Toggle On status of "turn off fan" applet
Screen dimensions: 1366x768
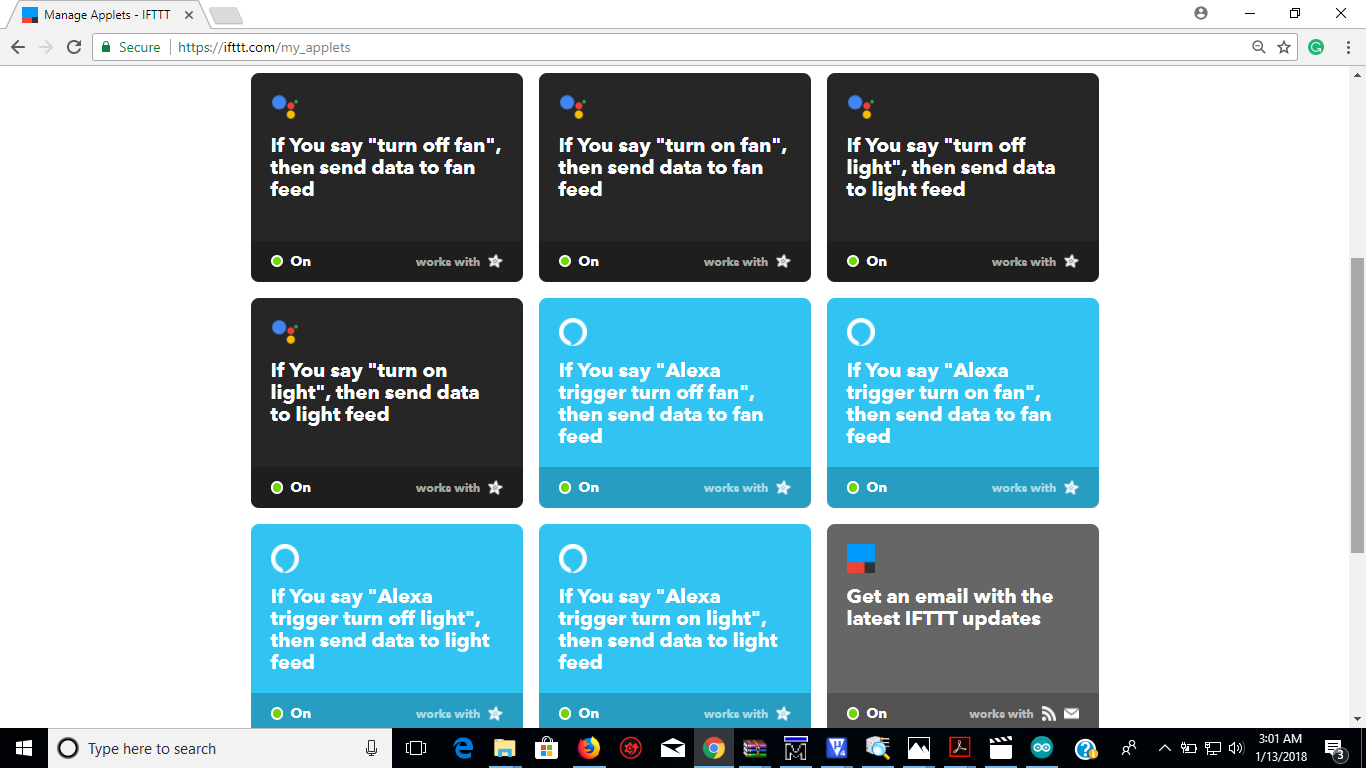pyautogui.click(x=291, y=261)
